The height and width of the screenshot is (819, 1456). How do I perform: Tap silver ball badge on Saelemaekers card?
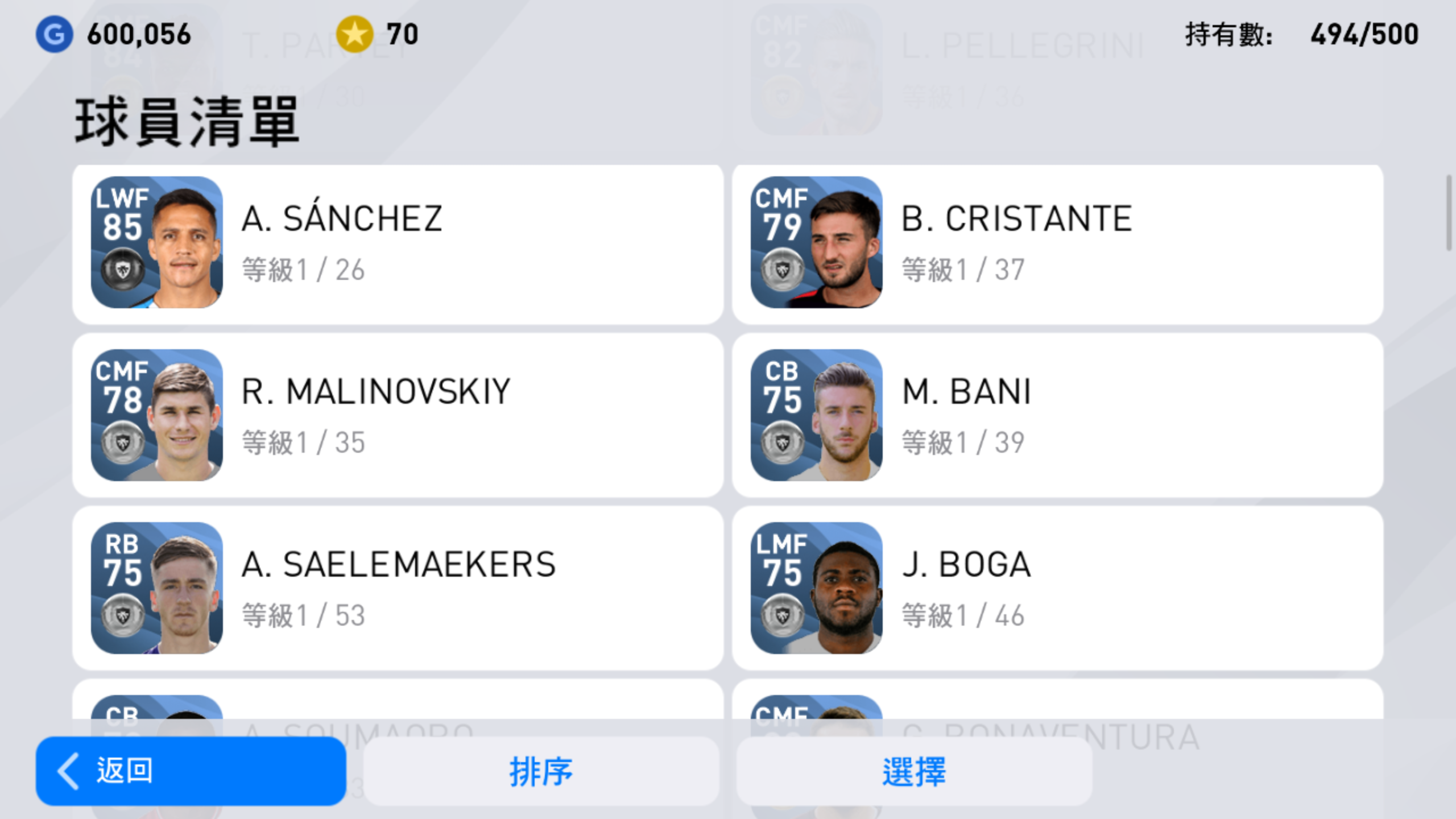[x=123, y=615]
